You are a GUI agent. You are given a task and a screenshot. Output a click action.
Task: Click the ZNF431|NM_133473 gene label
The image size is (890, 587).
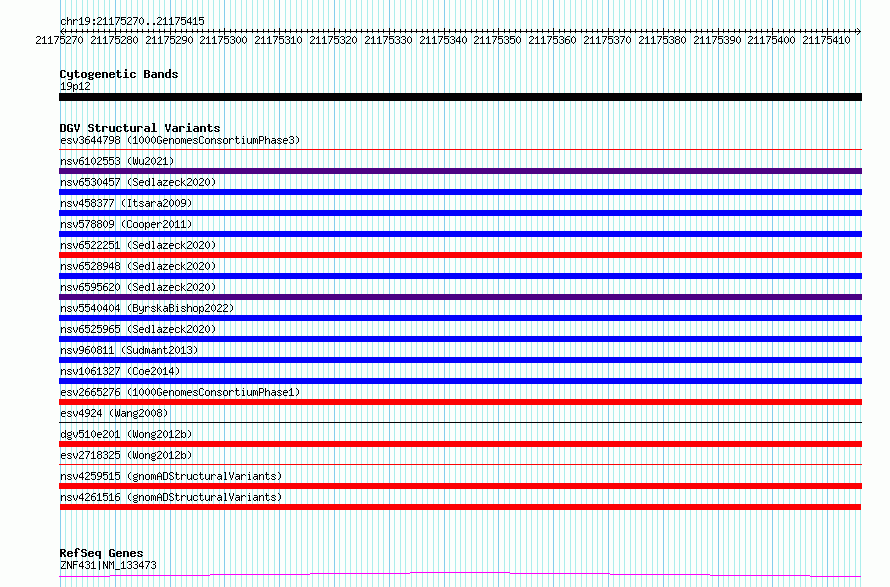coord(108,565)
